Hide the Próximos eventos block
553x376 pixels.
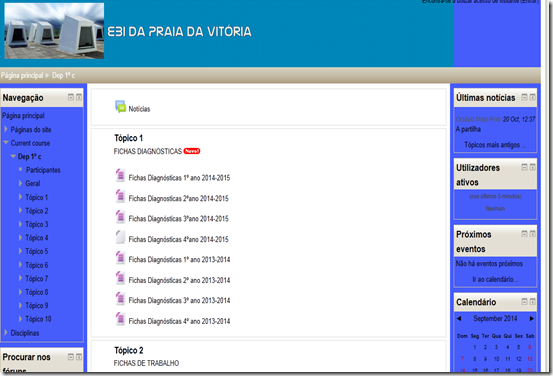coord(524,234)
